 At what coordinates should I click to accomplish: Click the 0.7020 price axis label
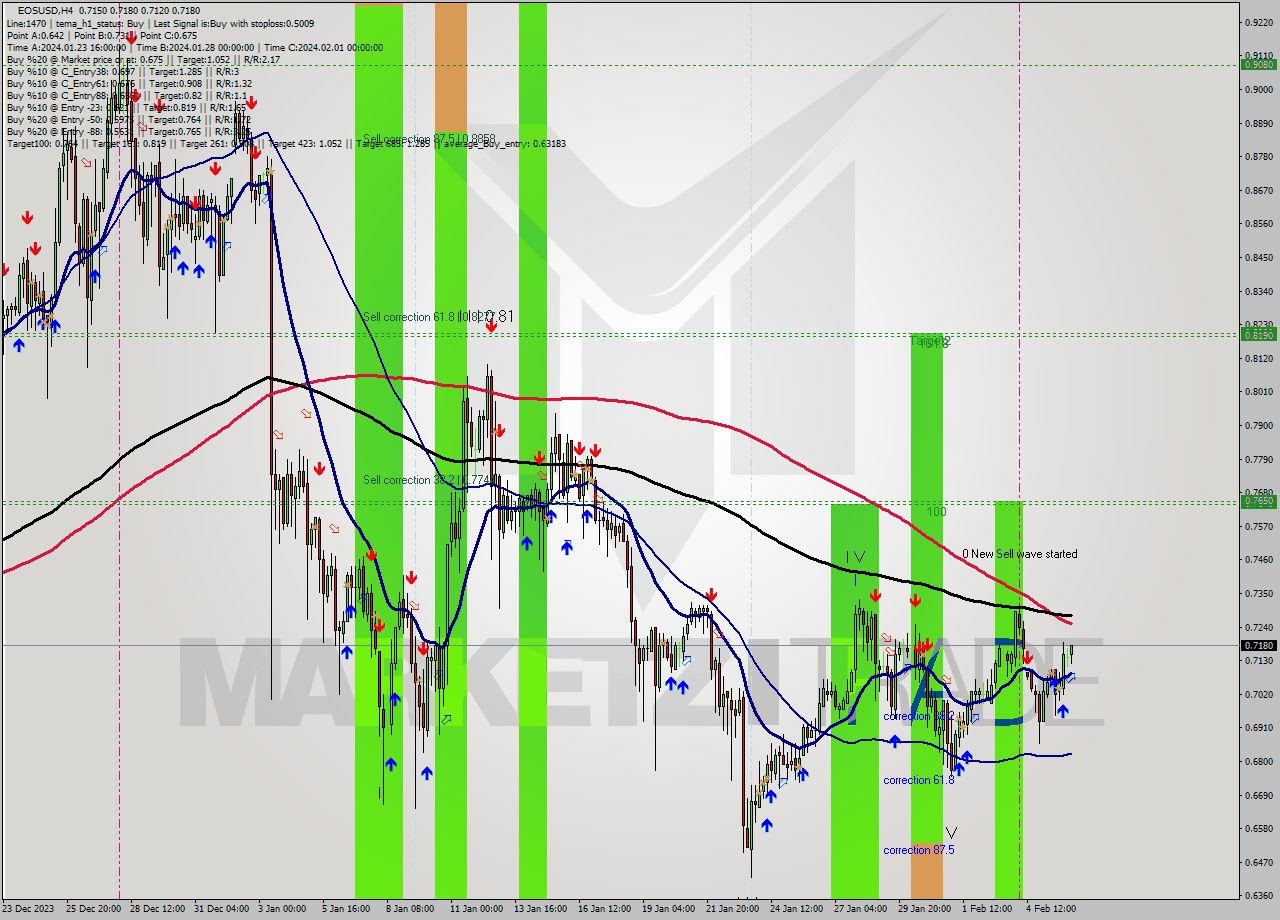click(1257, 694)
